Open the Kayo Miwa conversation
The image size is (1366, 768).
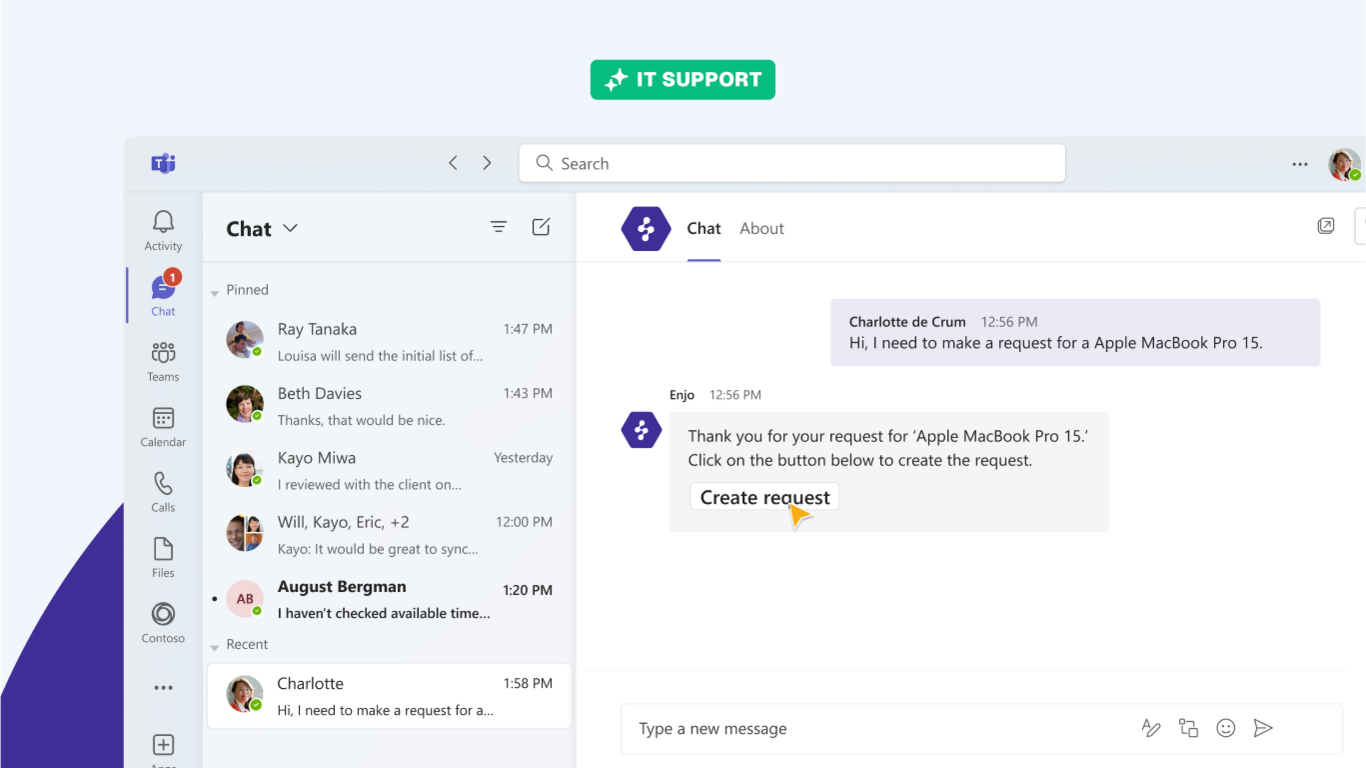tap(390, 470)
